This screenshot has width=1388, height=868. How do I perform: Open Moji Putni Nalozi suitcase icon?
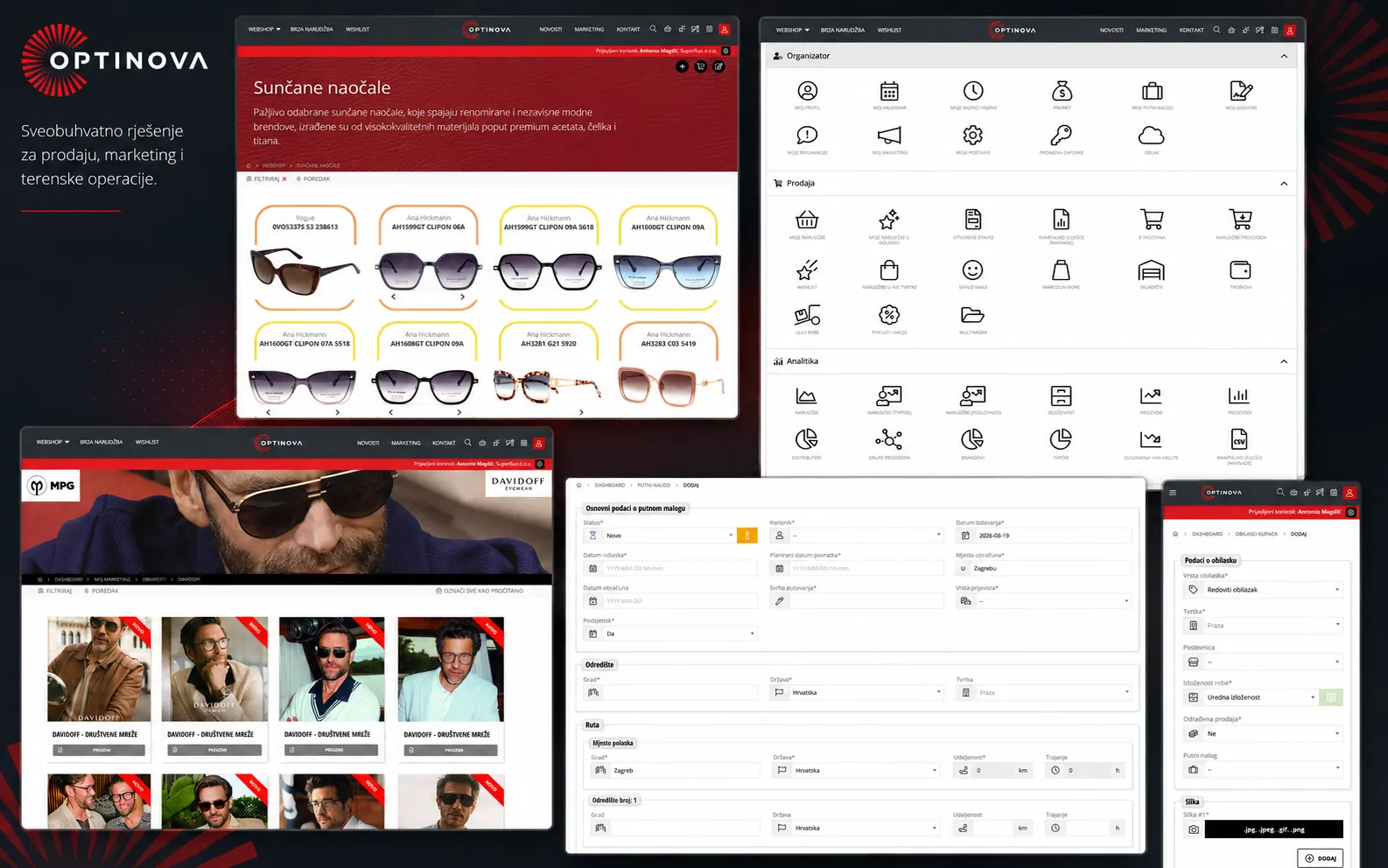coord(1153,91)
